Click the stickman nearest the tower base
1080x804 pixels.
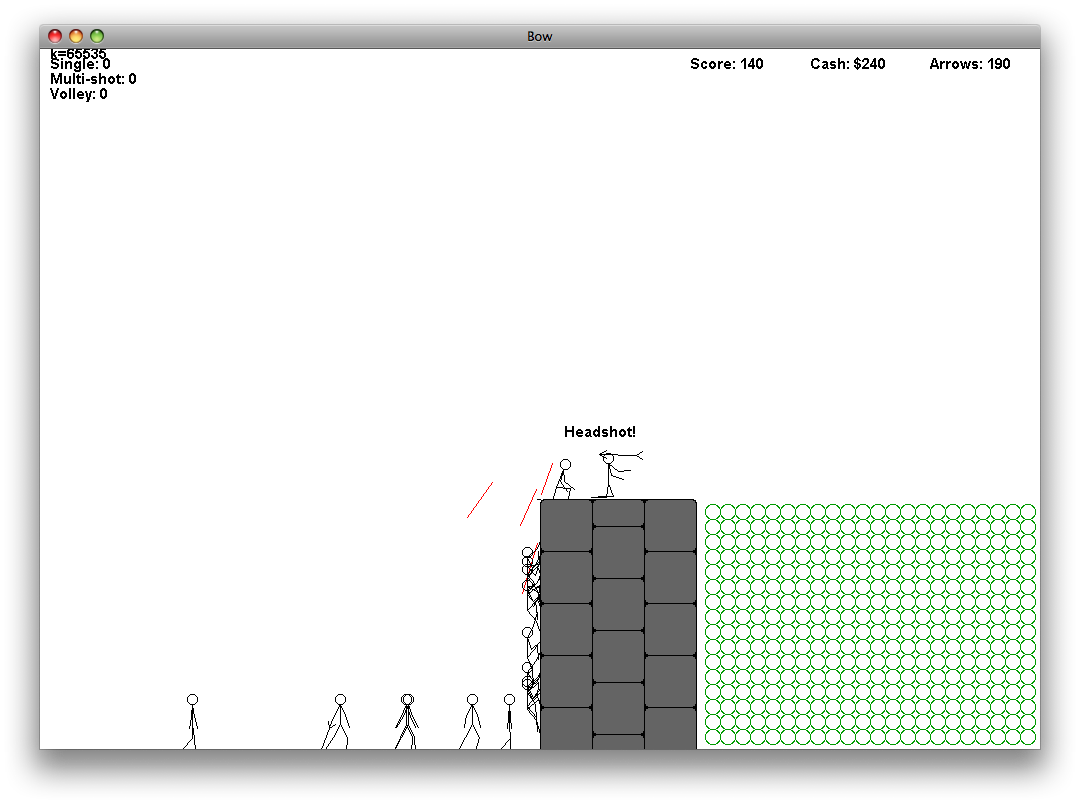coord(508,721)
